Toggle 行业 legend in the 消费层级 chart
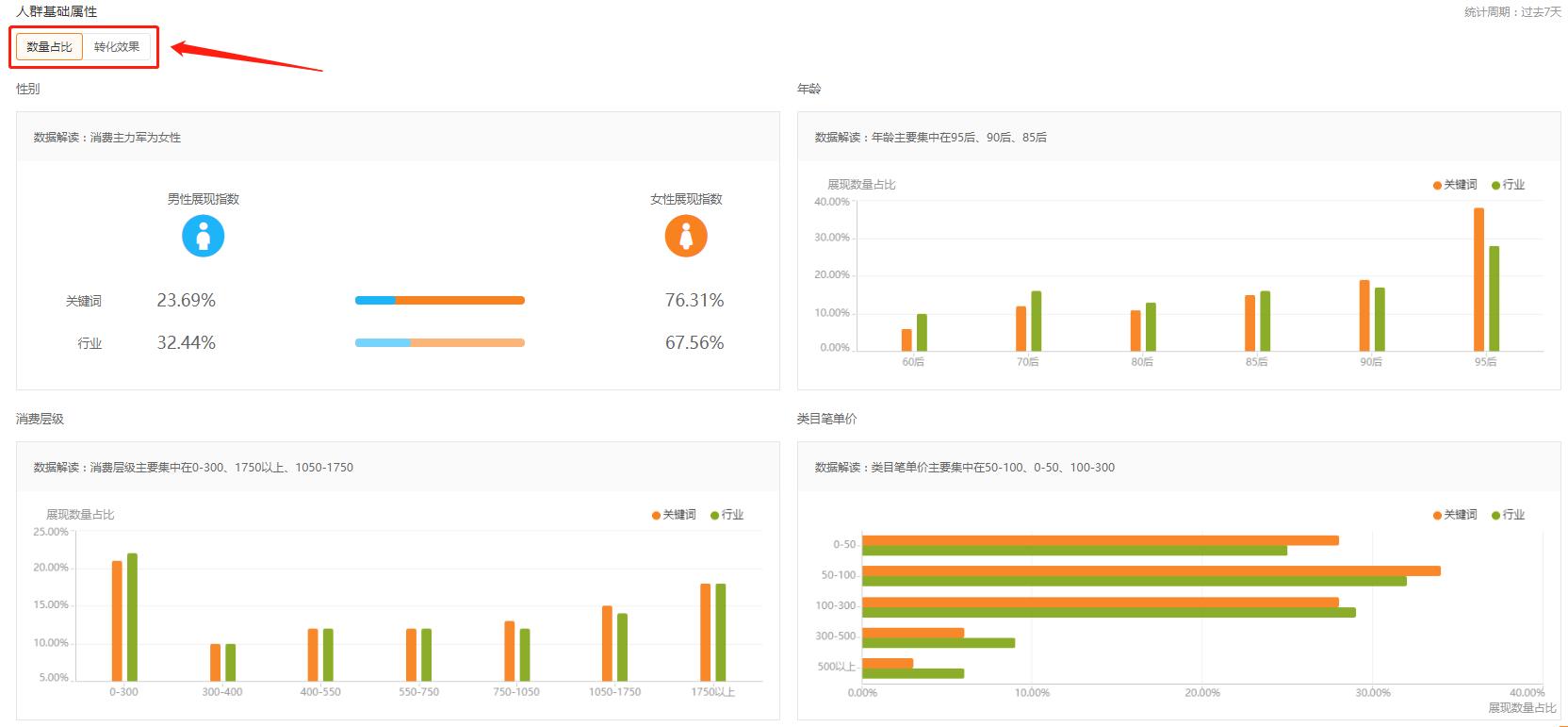1568x727 pixels. pyautogui.click(x=727, y=515)
